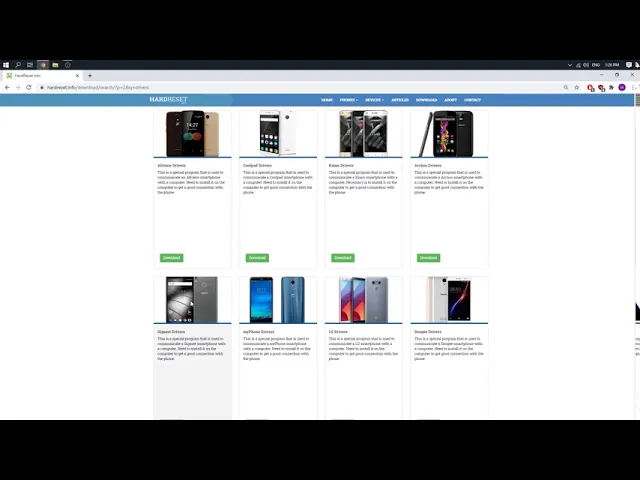Screen dimensions: 640x480
Task: Open the ABOUT menu item
Action: [x=450, y=100]
